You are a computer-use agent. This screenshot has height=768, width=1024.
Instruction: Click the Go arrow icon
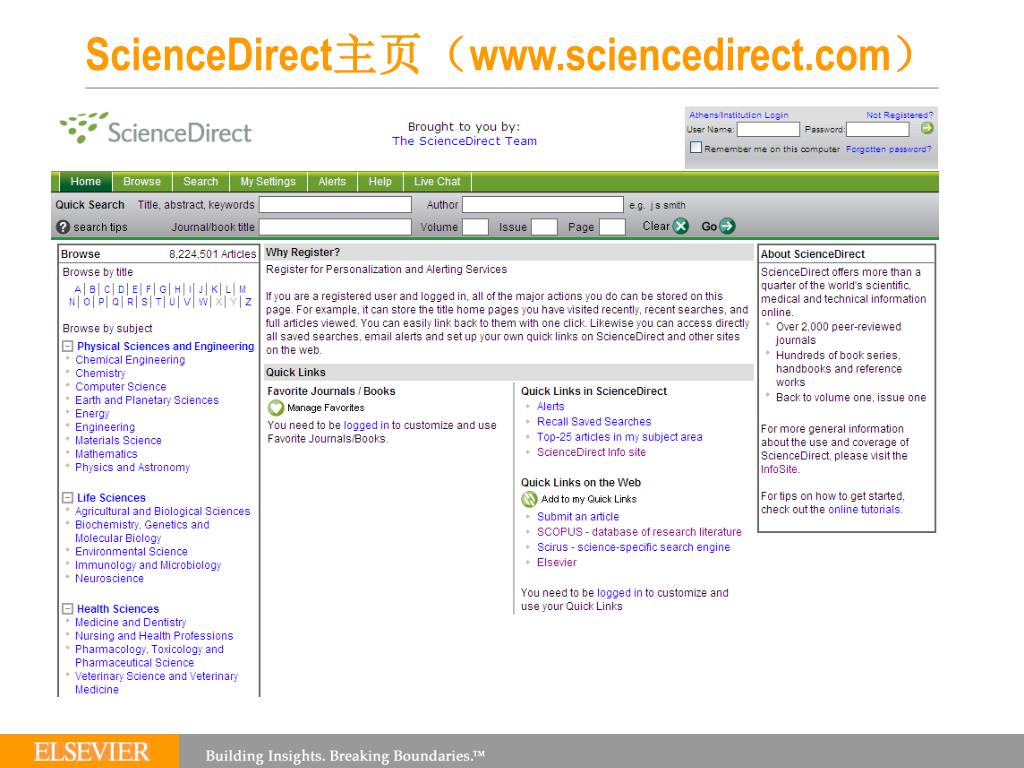click(727, 226)
